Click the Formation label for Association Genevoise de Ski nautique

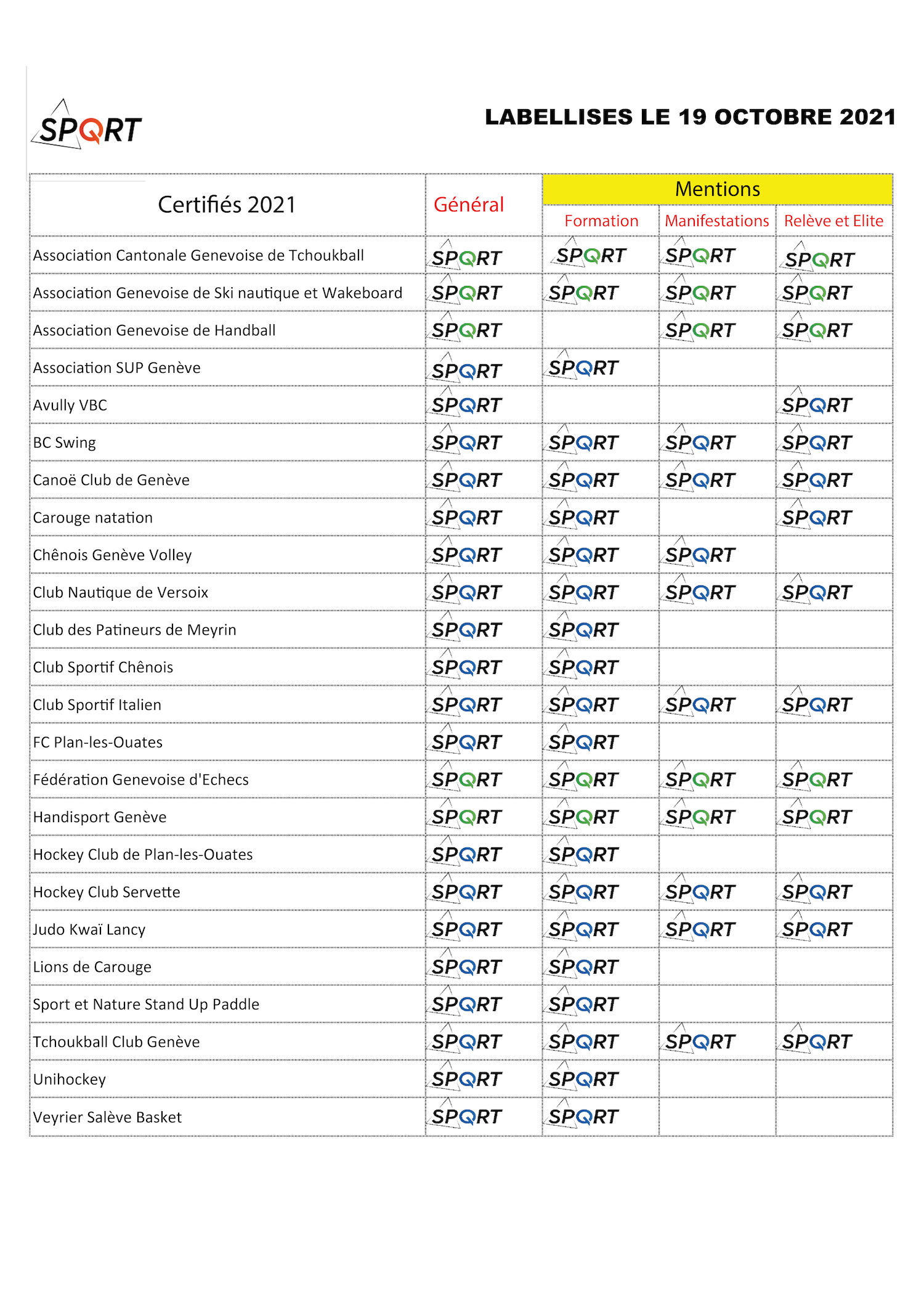point(582,289)
